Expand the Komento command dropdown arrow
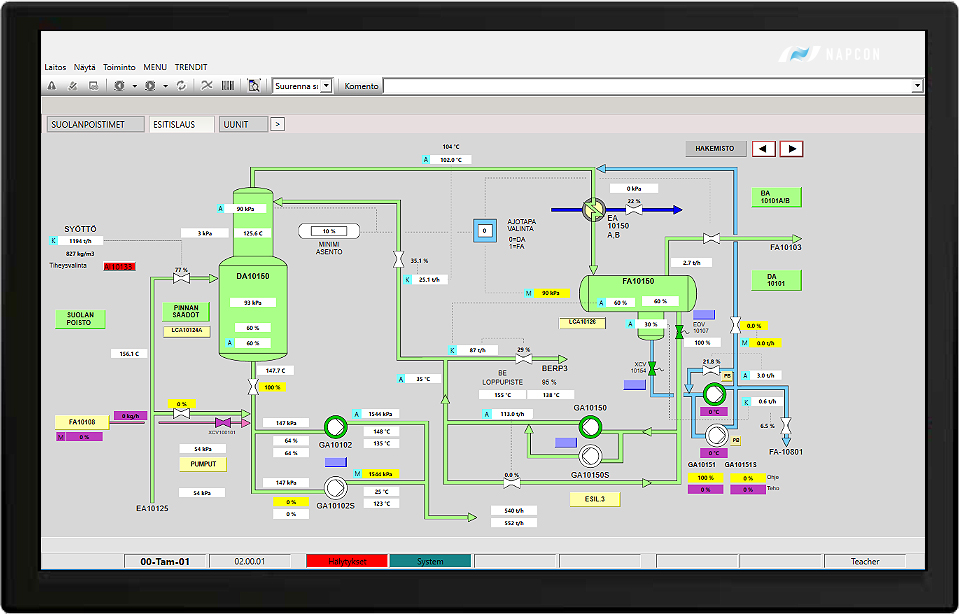 click(917, 86)
